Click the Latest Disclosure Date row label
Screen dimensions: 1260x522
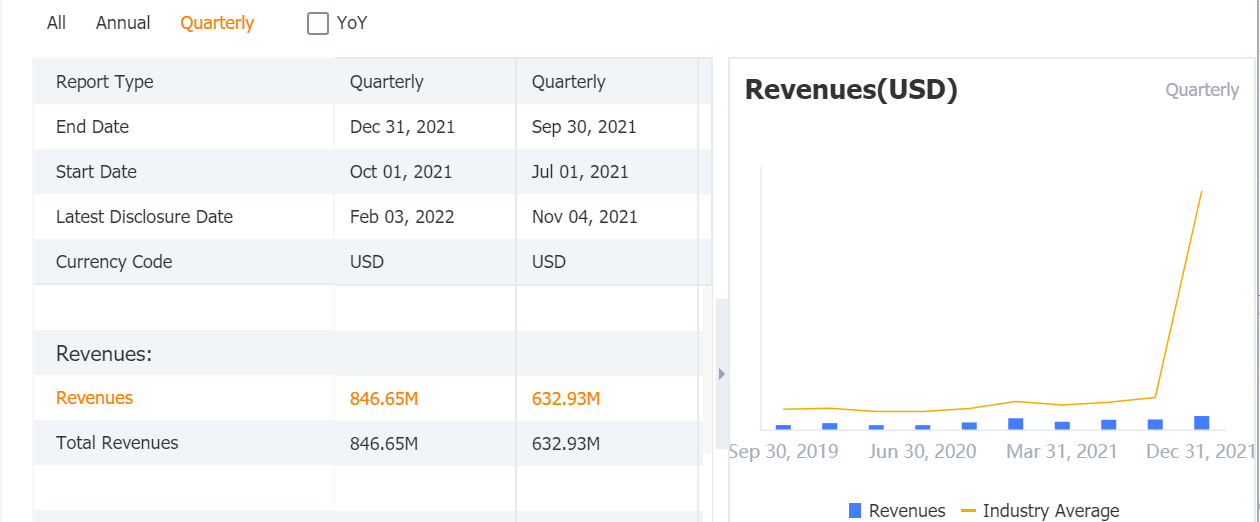tap(144, 217)
